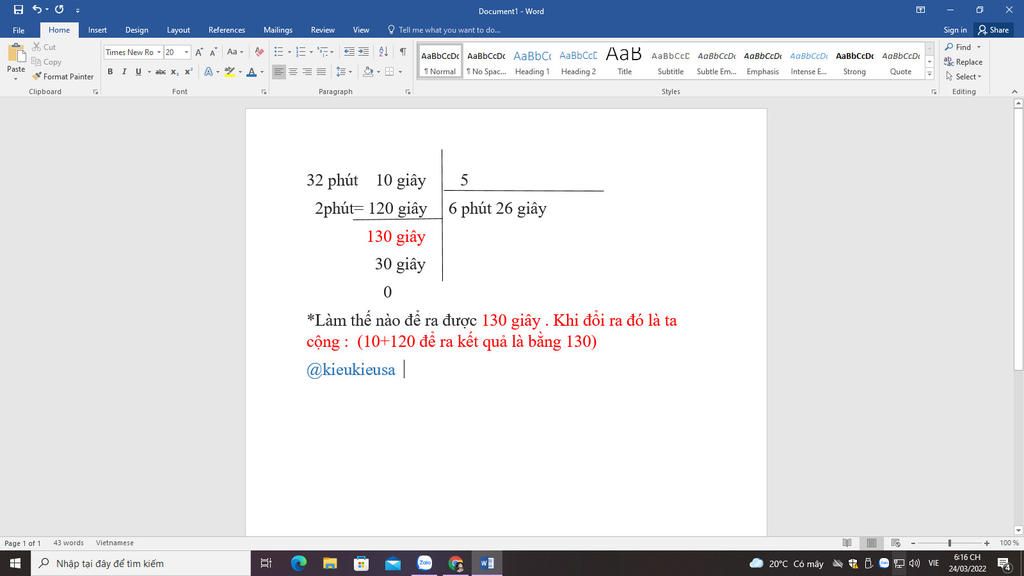Image resolution: width=1024 pixels, height=576 pixels.
Task: Click the Grow Font size icon
Action: pos(199,52)
